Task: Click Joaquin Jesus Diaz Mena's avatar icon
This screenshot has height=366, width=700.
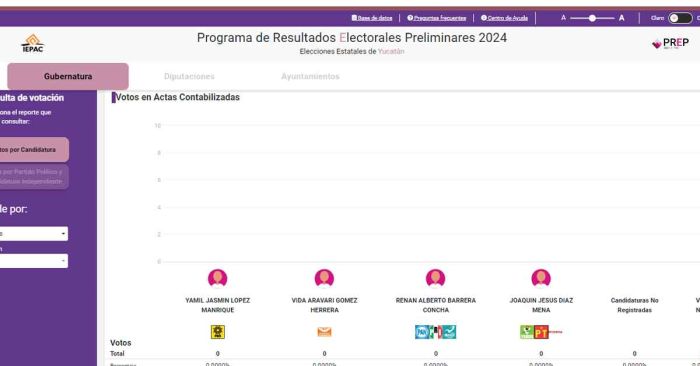Action: point(541,279)
